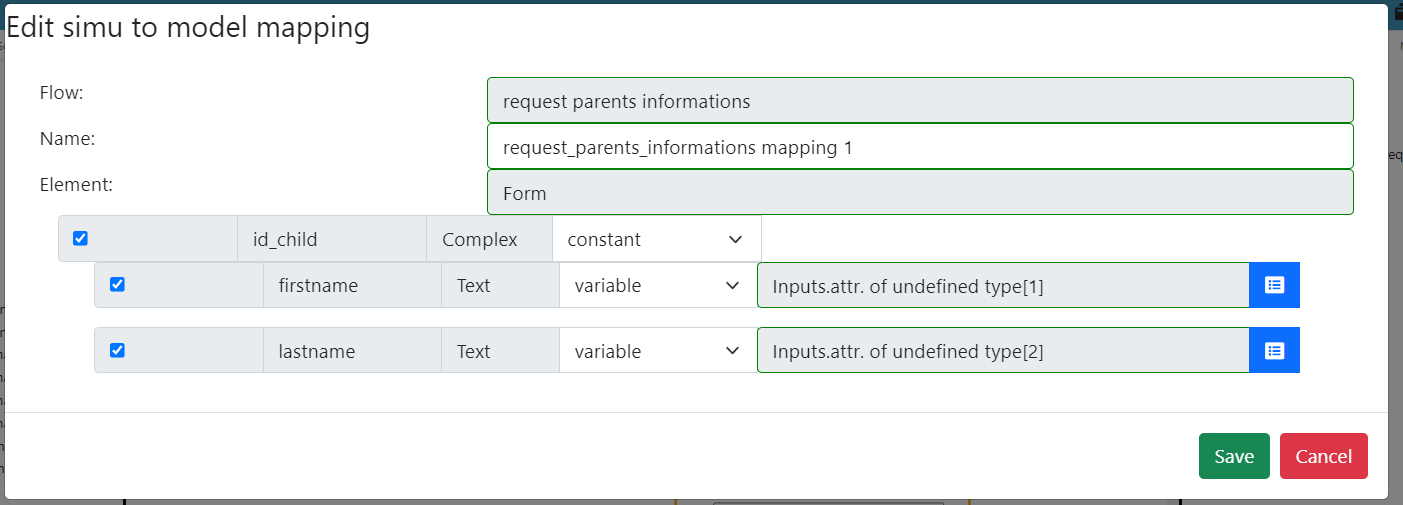Uncheck the id_child checkbox
The height and width of the screenshot is (505, 1403).
click(x=81, y=238)
